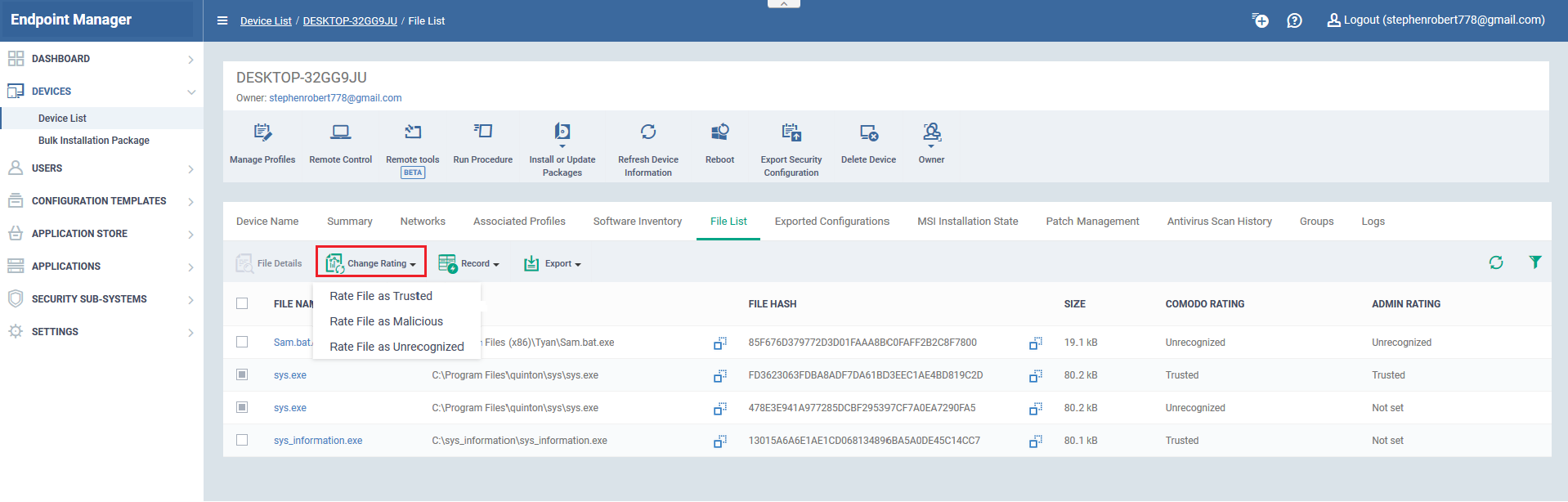Open the help question mark icon
The image size is (1568, 502).
pos(1294,20)
